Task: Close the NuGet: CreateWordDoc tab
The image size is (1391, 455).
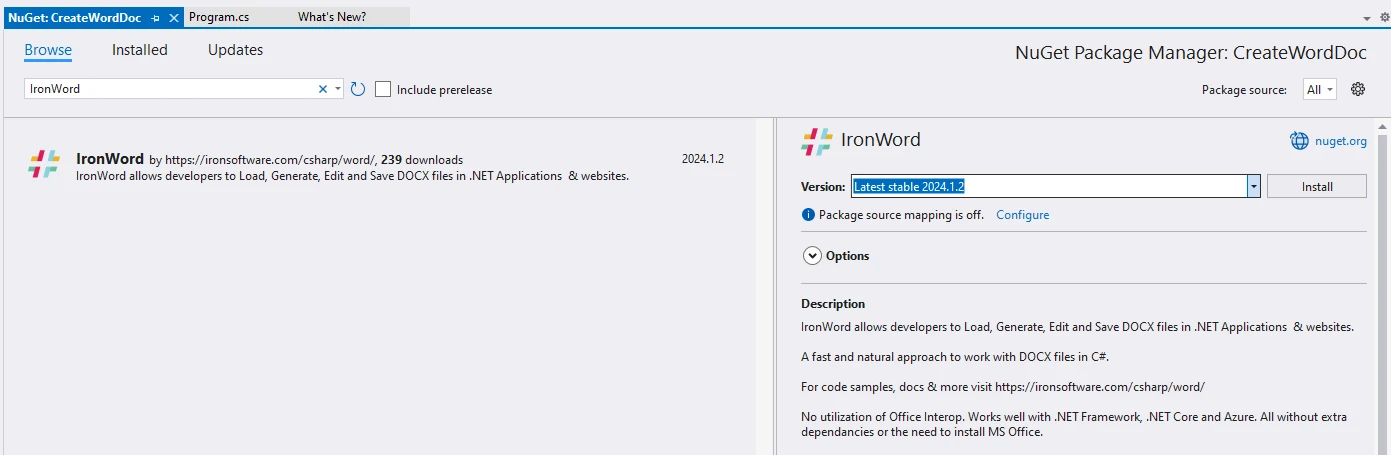Action: [x=173, y=18]
